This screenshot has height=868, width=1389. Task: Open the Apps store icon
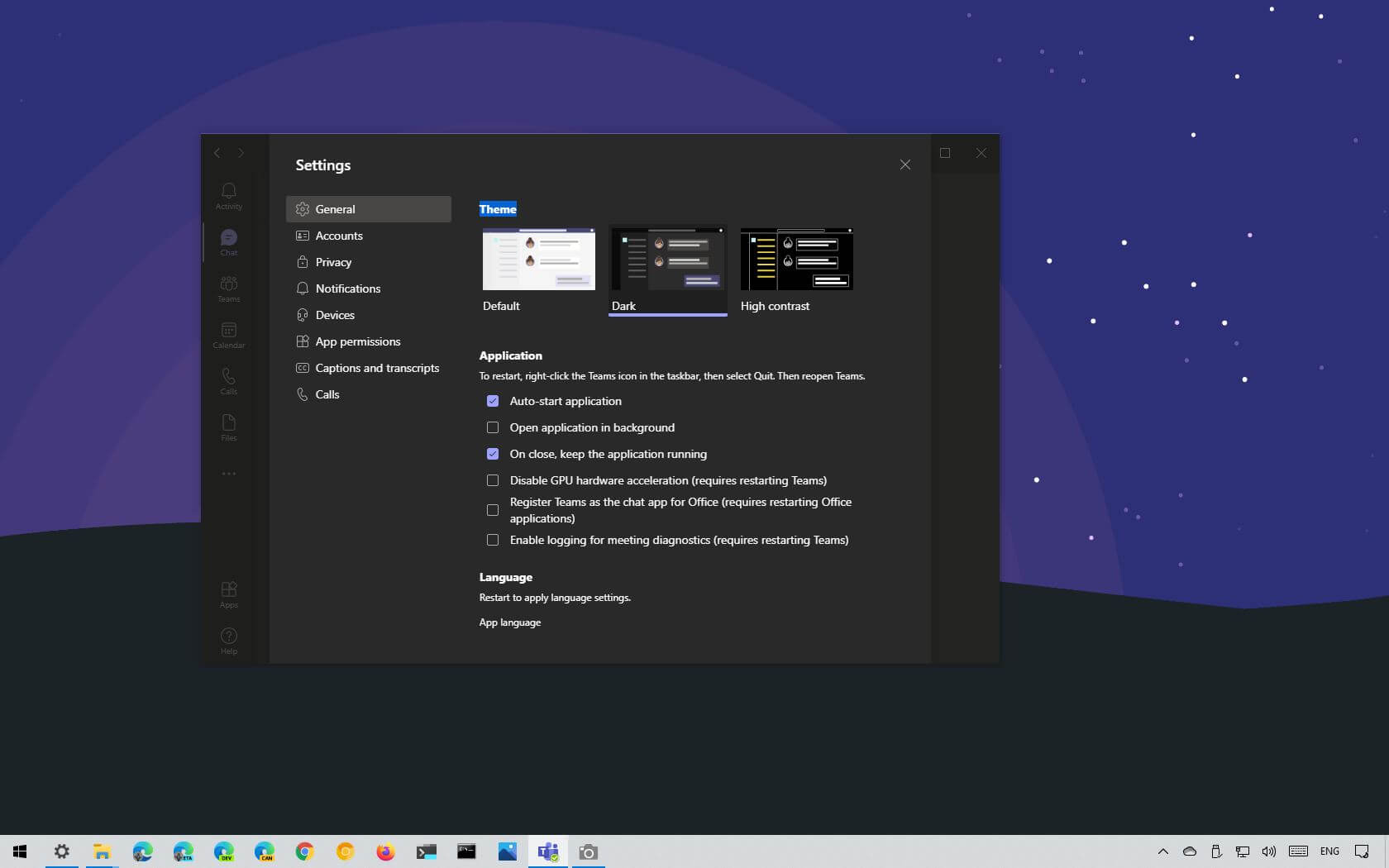coord(229,594)
